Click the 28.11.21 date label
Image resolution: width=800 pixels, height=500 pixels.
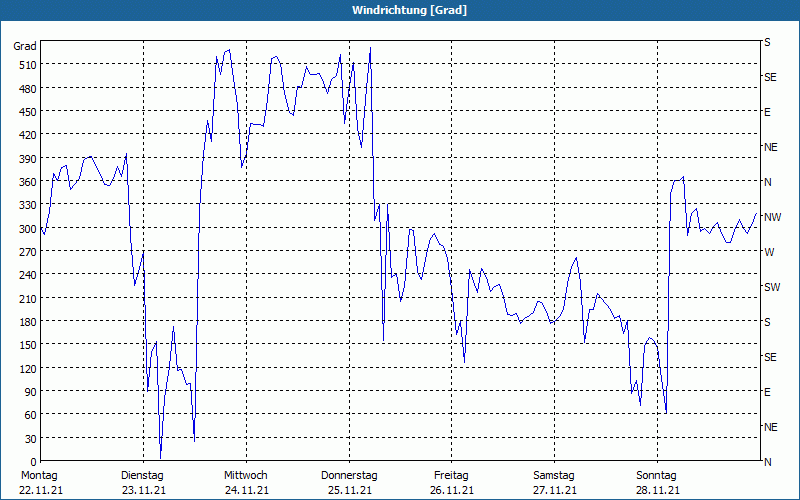click(x=657, y=490)
